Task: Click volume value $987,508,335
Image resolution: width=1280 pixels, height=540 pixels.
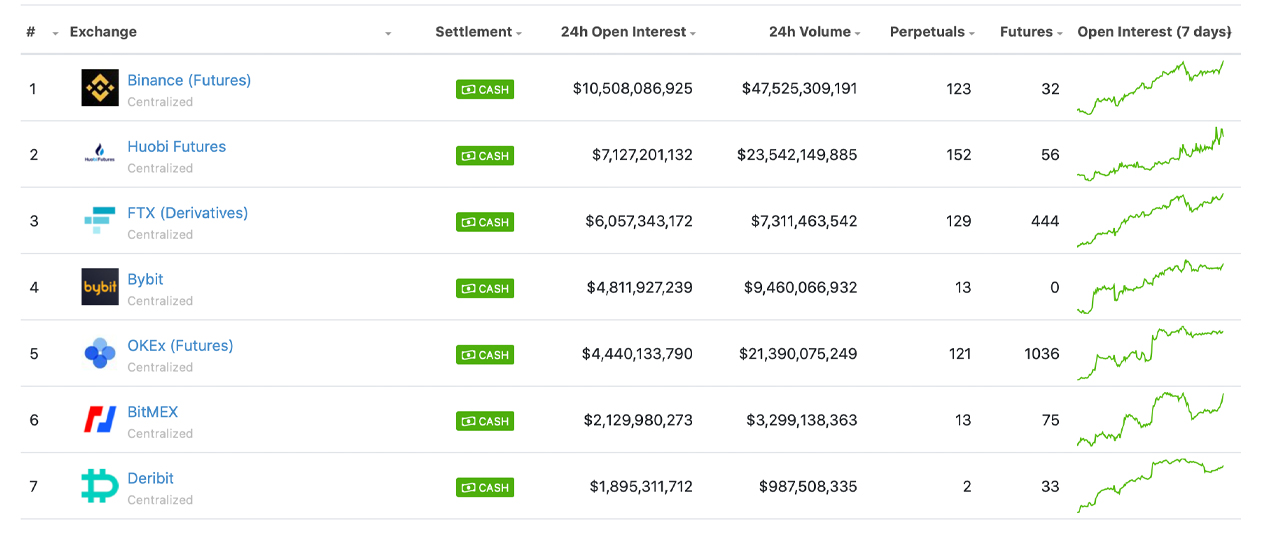Action: pyautogui.click(x=808, y=487)
